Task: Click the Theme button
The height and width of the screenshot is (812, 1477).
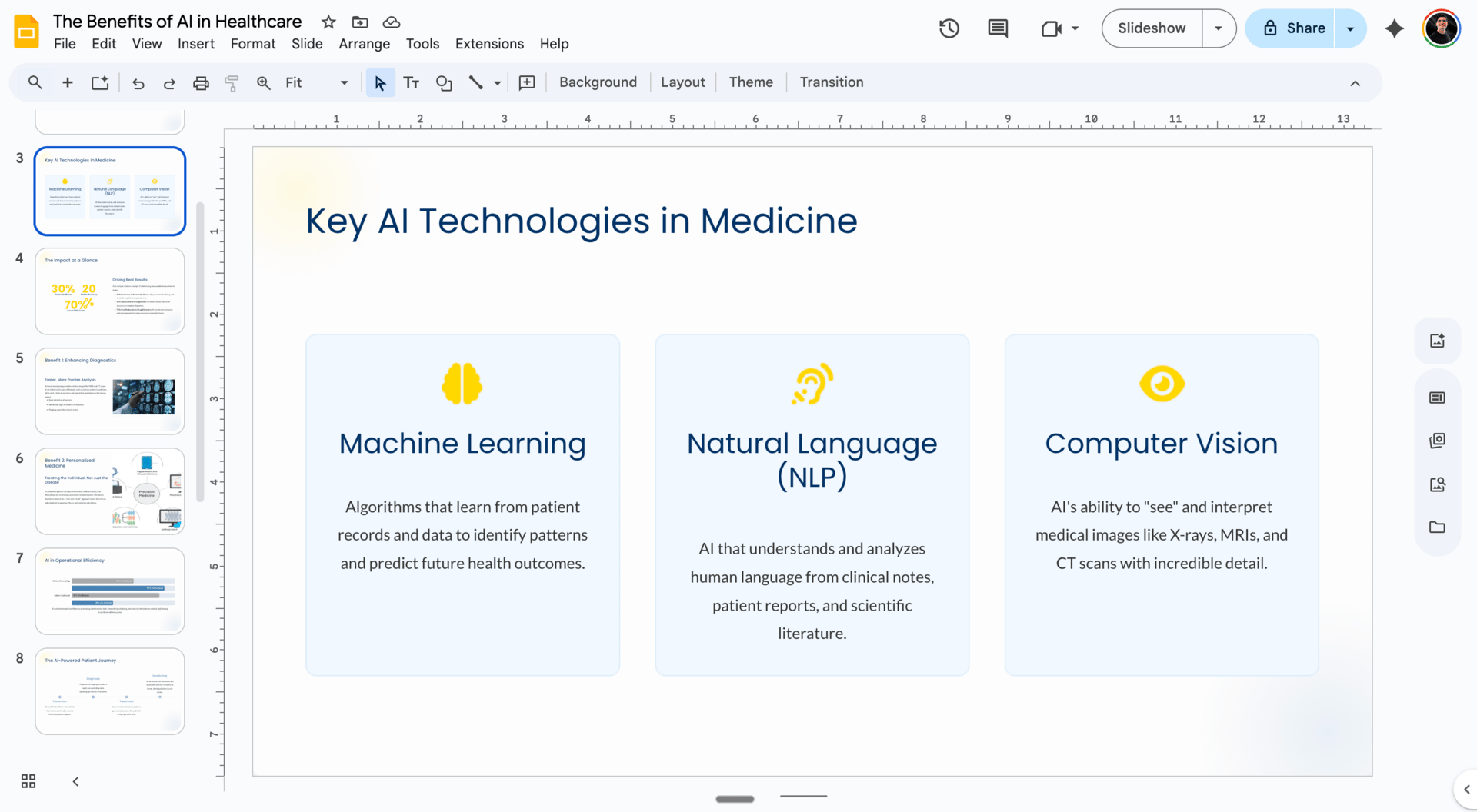Action: (751, 82)
